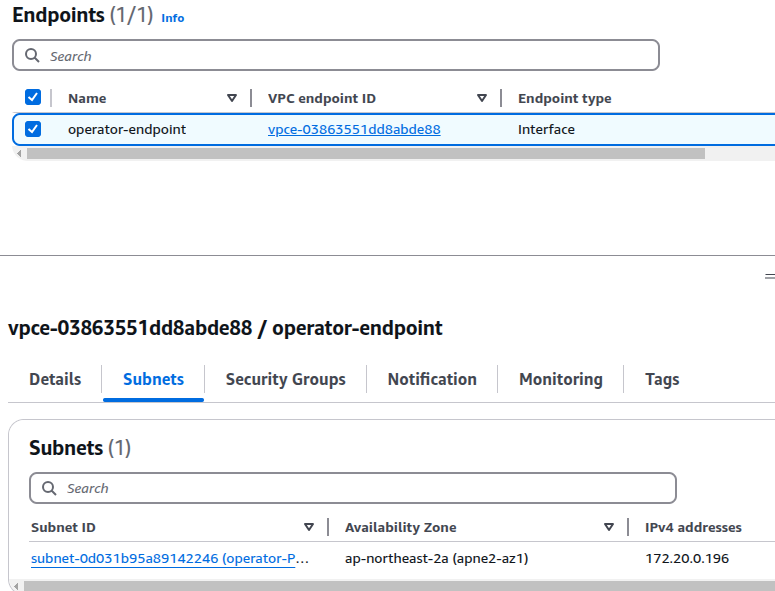Toggle the select-all endpoints checkbox
Screen dimensions: 775x591
point(33,98)
